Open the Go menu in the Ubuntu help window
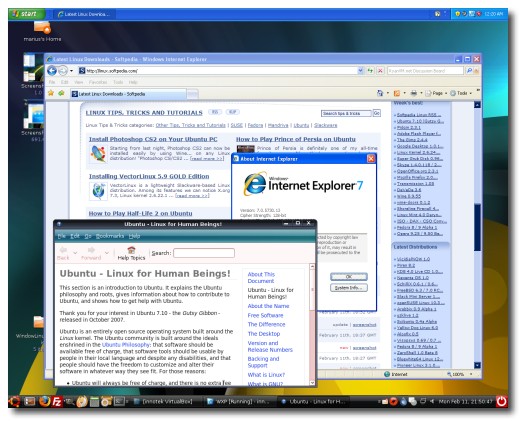521x421 pixels. 88,236
